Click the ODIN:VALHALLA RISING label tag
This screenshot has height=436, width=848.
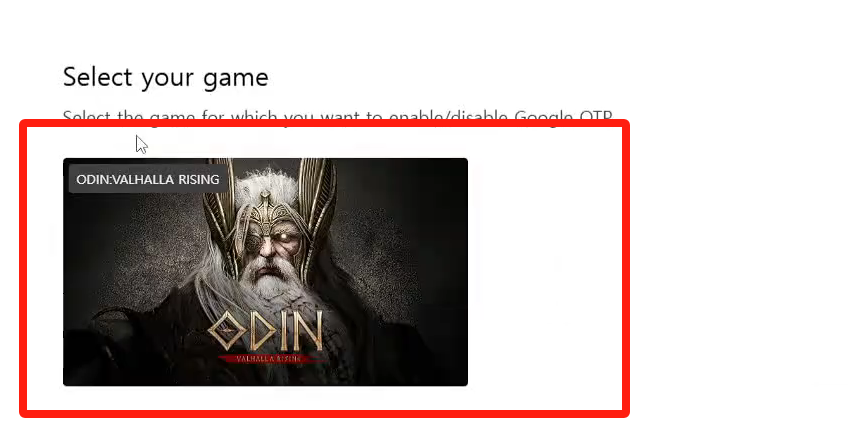[148, 179]
